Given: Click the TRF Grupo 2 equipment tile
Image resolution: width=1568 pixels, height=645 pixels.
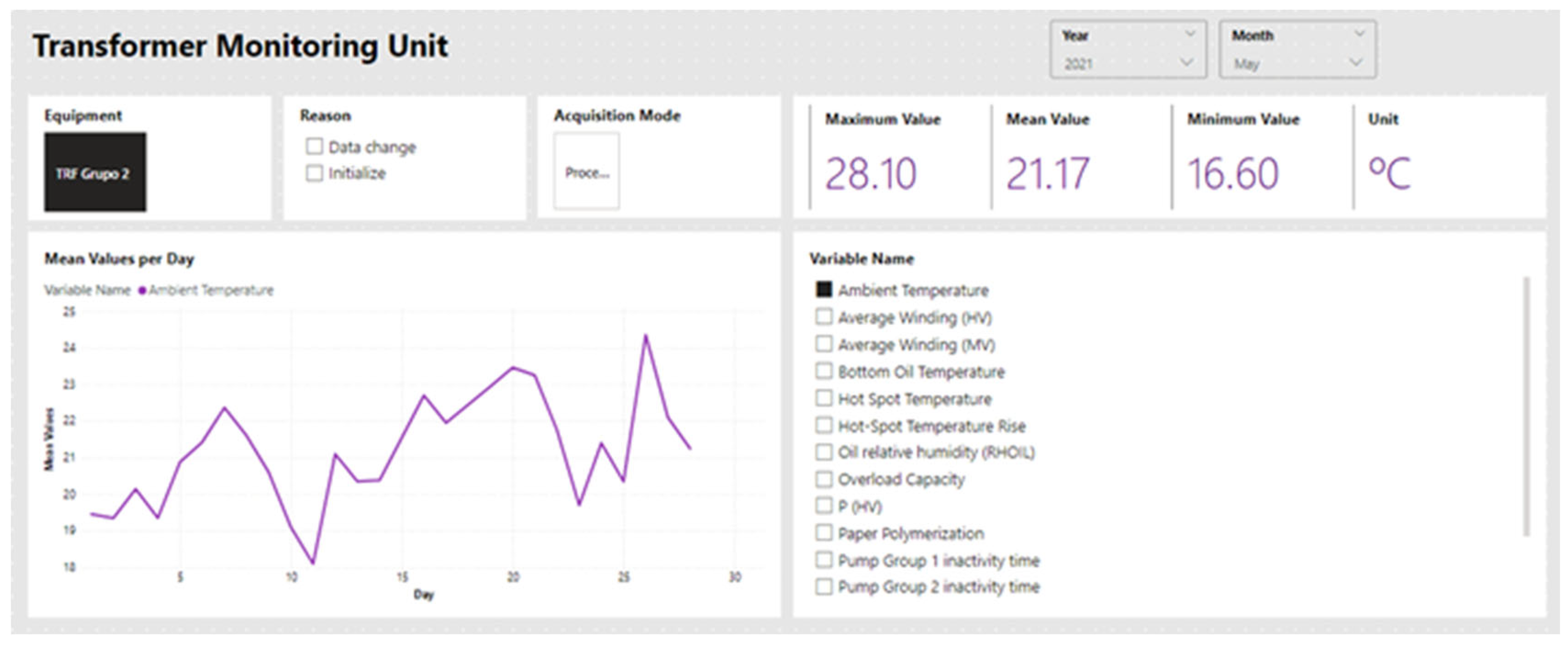Looking at the screenshot, I should [x=95, y=172].
